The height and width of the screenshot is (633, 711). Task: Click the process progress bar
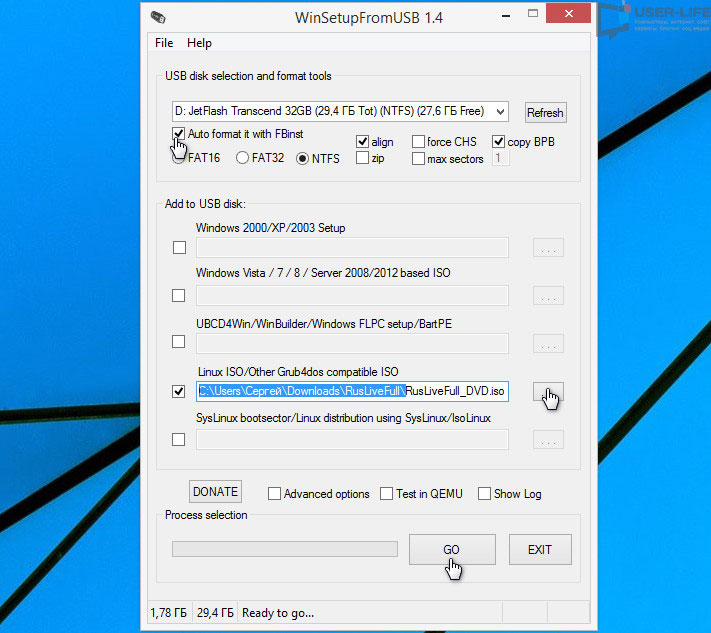285,549
